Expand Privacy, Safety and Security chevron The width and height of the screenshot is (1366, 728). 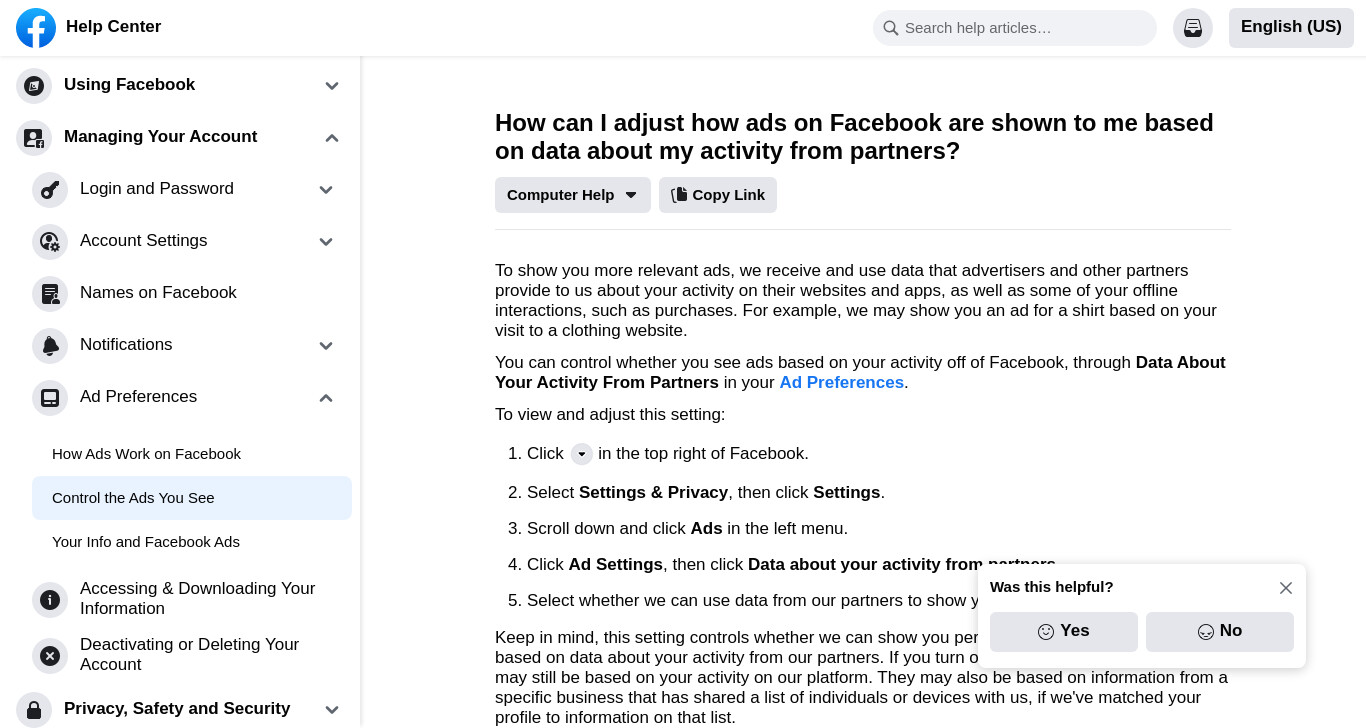(332, 710)
